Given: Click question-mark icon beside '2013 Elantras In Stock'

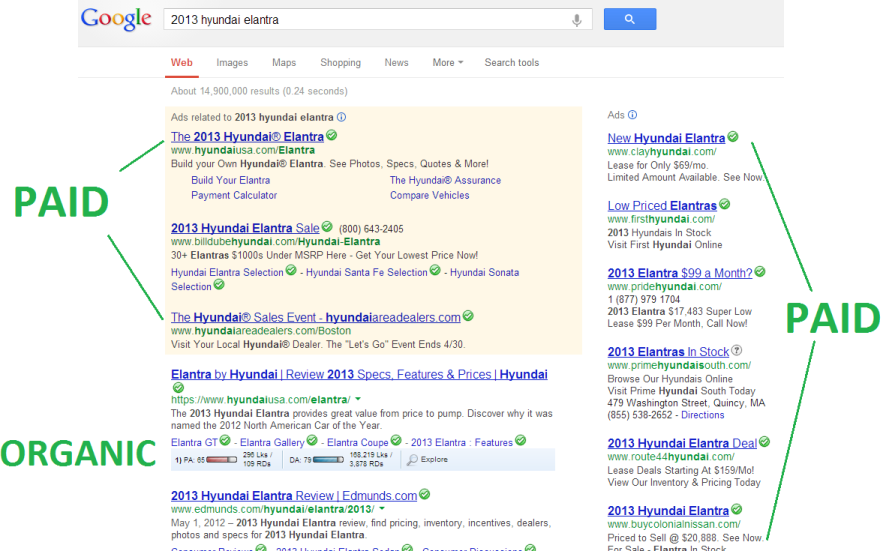Looking at the screenshot, I should [x=737, y=350].
